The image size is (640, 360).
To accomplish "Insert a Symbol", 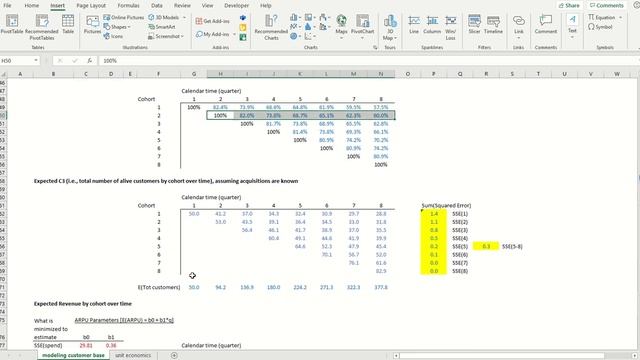I will pos(600,27).
